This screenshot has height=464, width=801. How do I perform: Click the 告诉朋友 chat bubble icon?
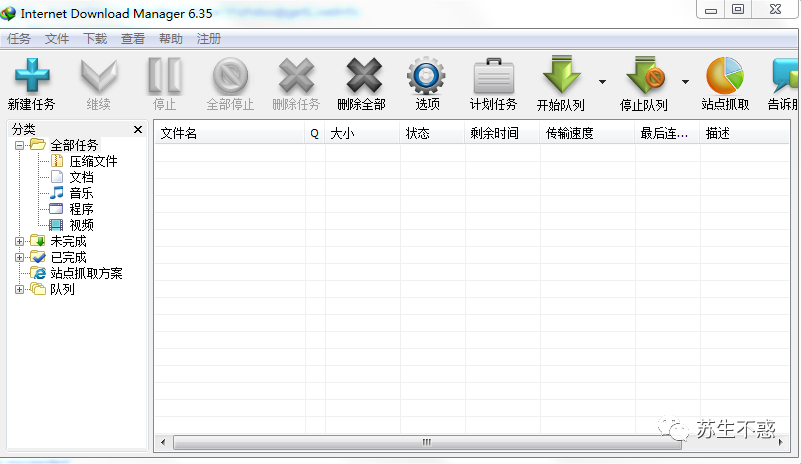(x=786, y=76)
